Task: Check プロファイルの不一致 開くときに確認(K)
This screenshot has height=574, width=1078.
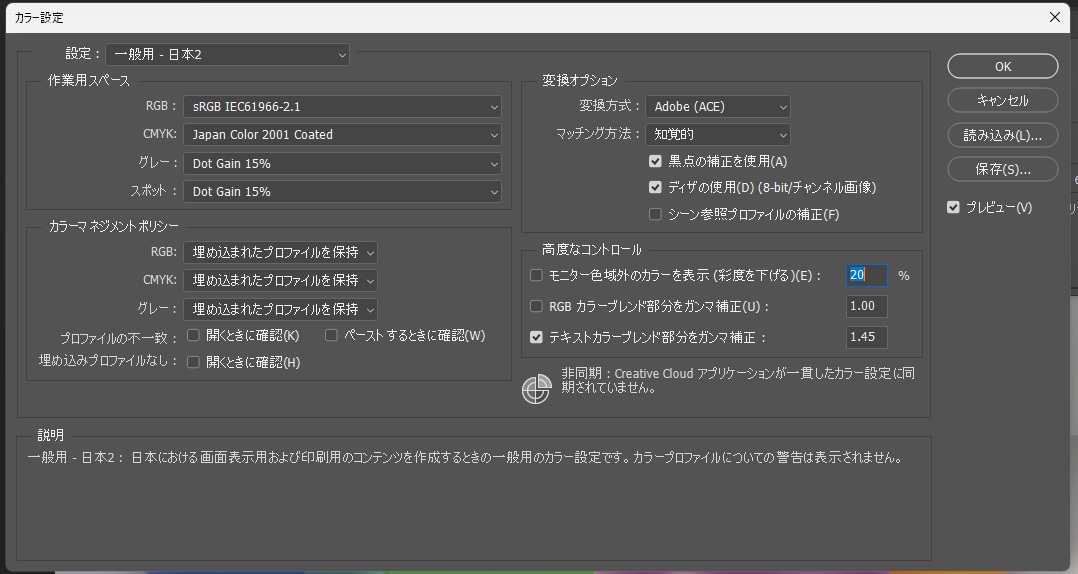Action: click(193, 335)
